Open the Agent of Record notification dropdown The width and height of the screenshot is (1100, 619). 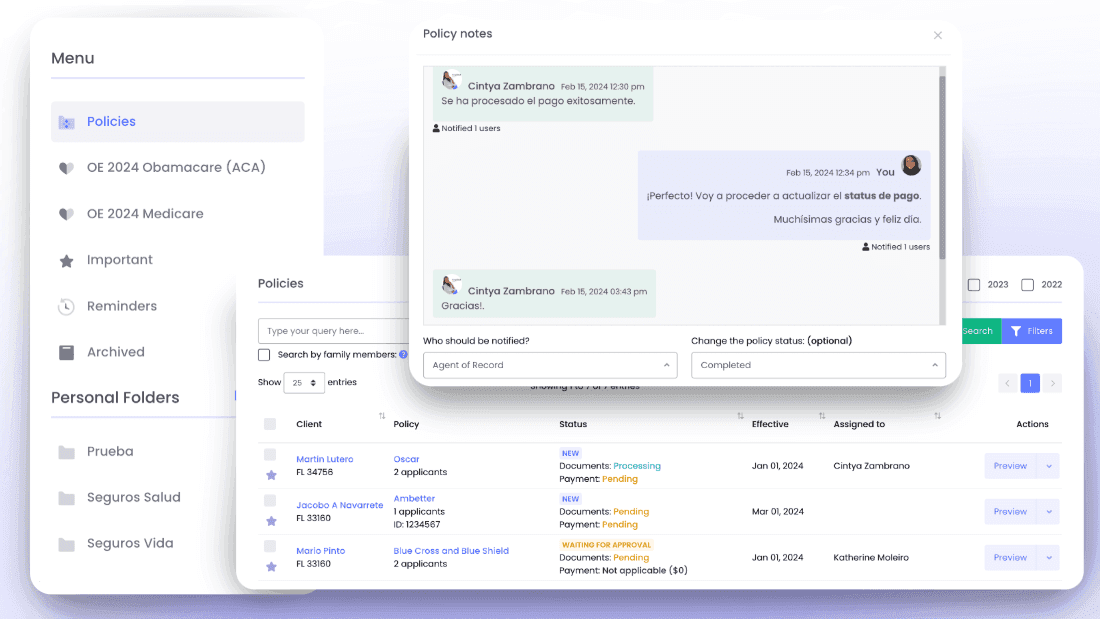click(550, 365)
